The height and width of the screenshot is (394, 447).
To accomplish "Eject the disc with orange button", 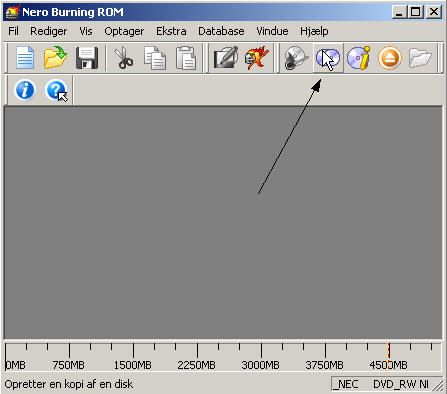I will pyautogui.click(x=390, y=58).
